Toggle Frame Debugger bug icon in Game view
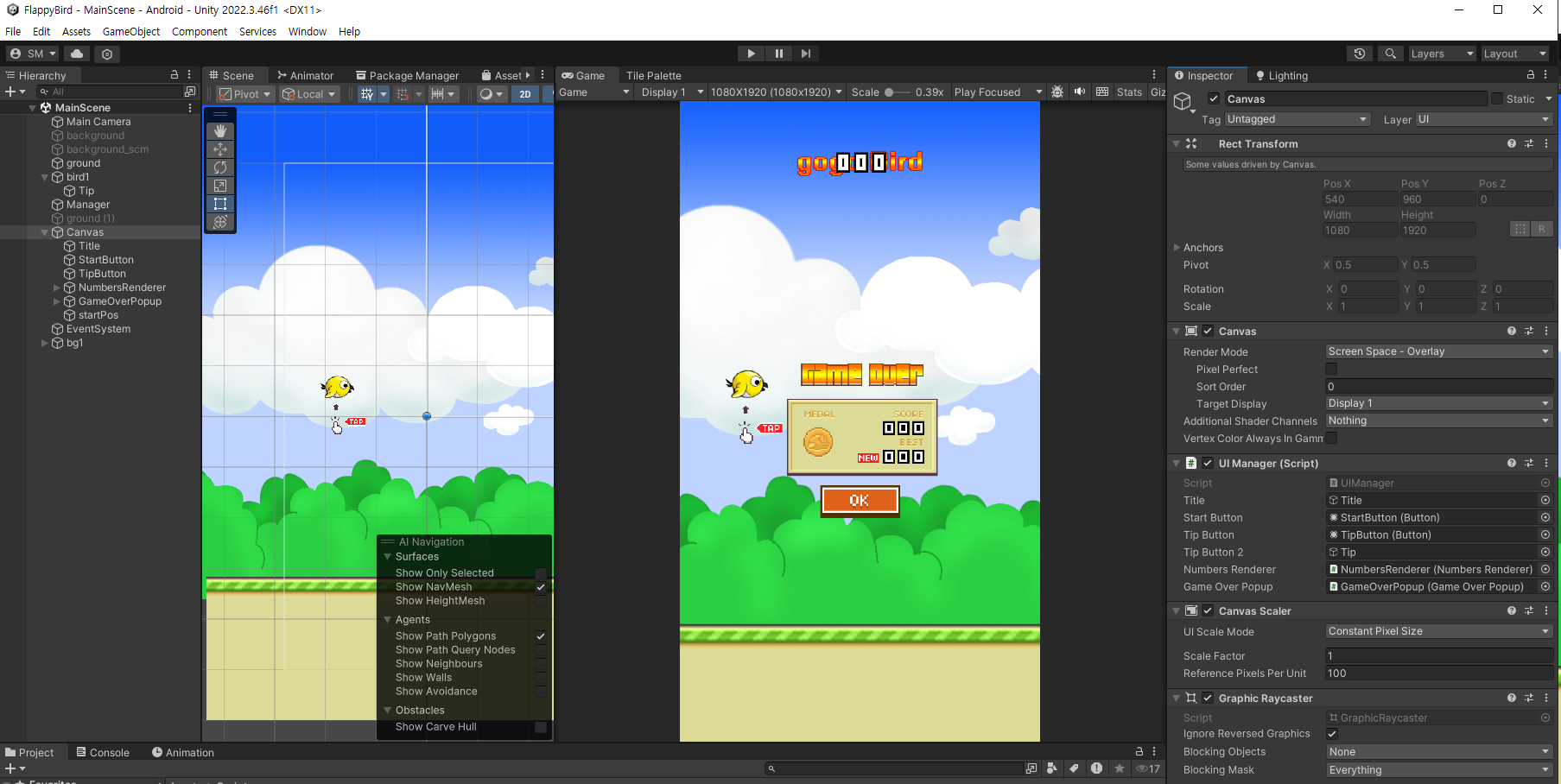The height and width of the screenshot is (784, 1561). click(1057, 92)
